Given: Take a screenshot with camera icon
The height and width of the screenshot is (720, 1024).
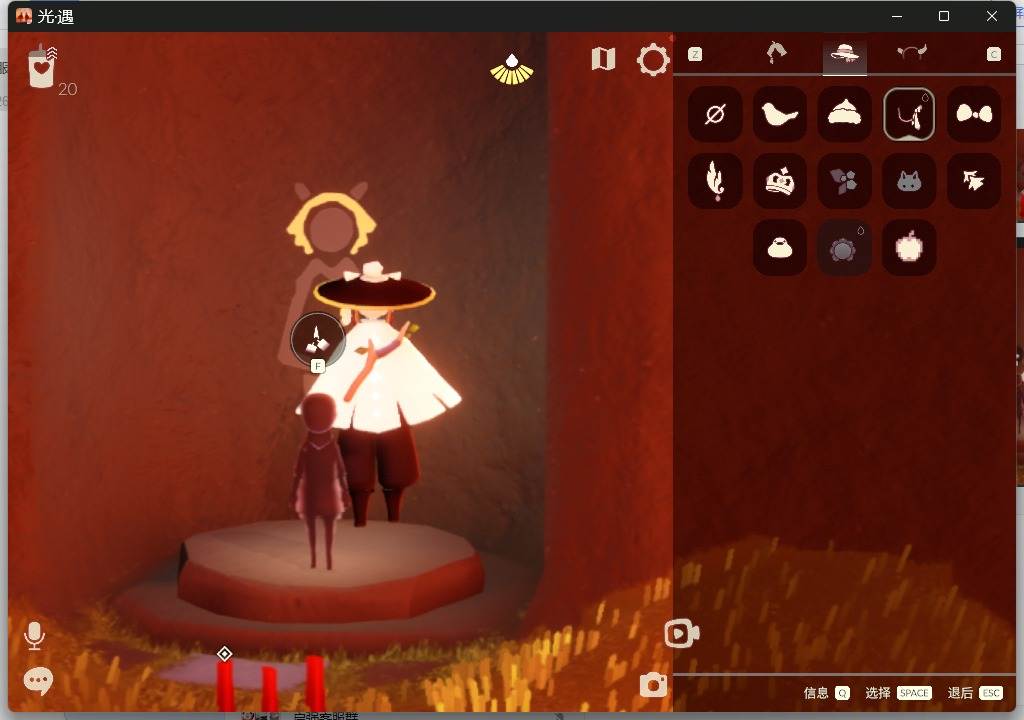Looking at the screenshot, I should pos(654,685).
